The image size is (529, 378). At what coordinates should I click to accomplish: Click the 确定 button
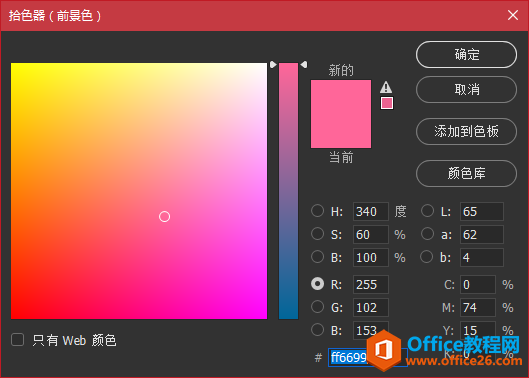tap(466, 54)
